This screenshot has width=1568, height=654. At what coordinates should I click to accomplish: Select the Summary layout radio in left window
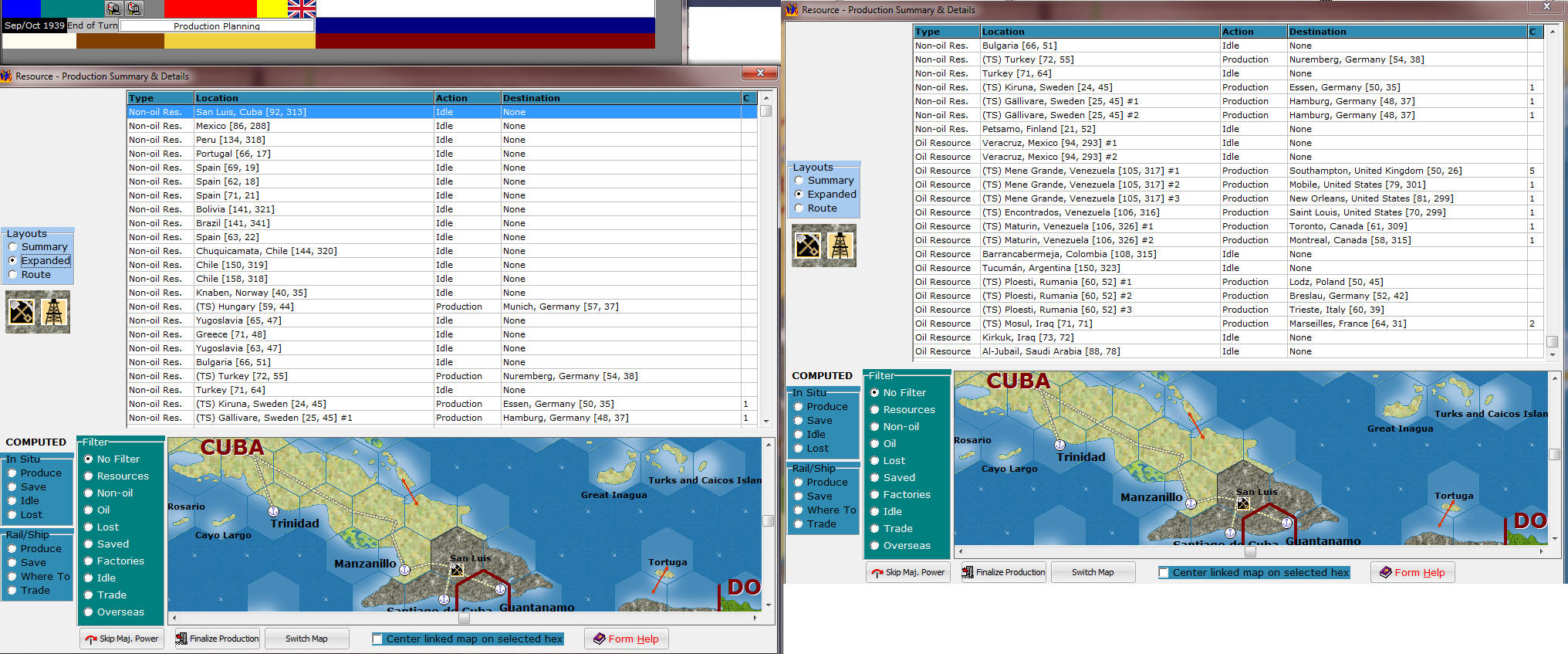tap(13, 247)
